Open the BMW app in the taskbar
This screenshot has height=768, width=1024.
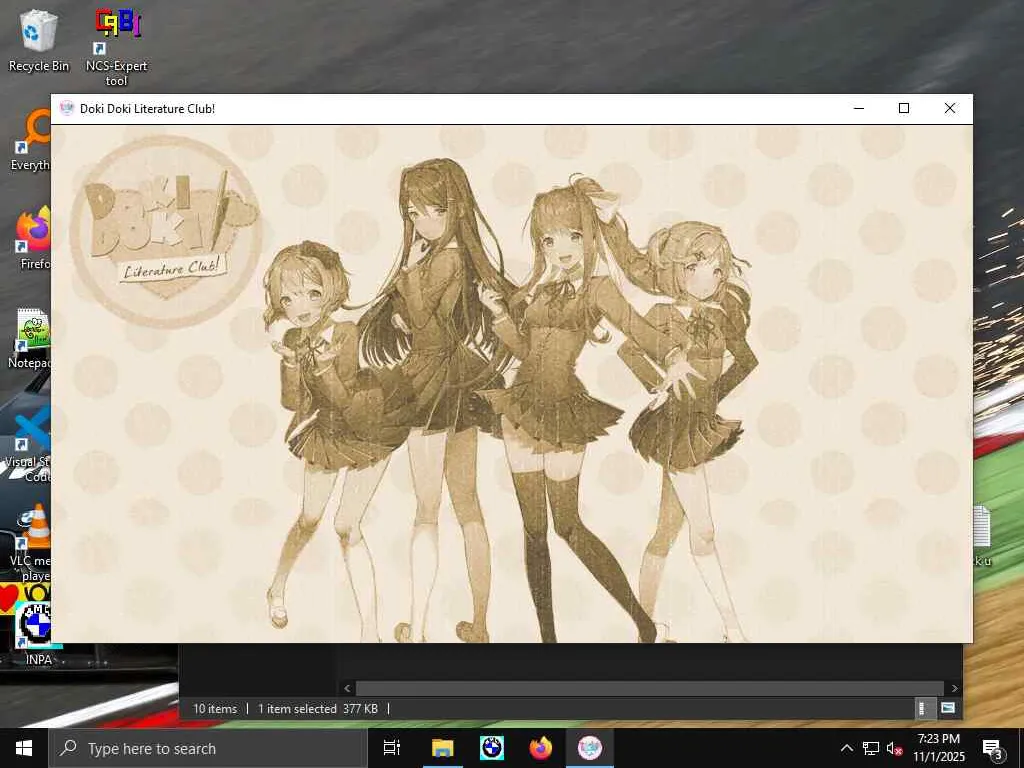point(491,748)
